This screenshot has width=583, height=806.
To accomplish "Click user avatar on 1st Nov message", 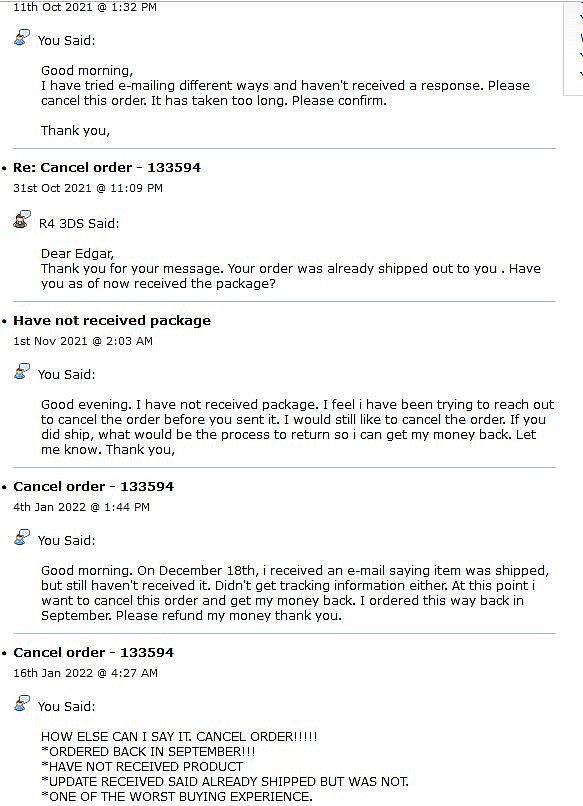I will click(x=22, y=372).
